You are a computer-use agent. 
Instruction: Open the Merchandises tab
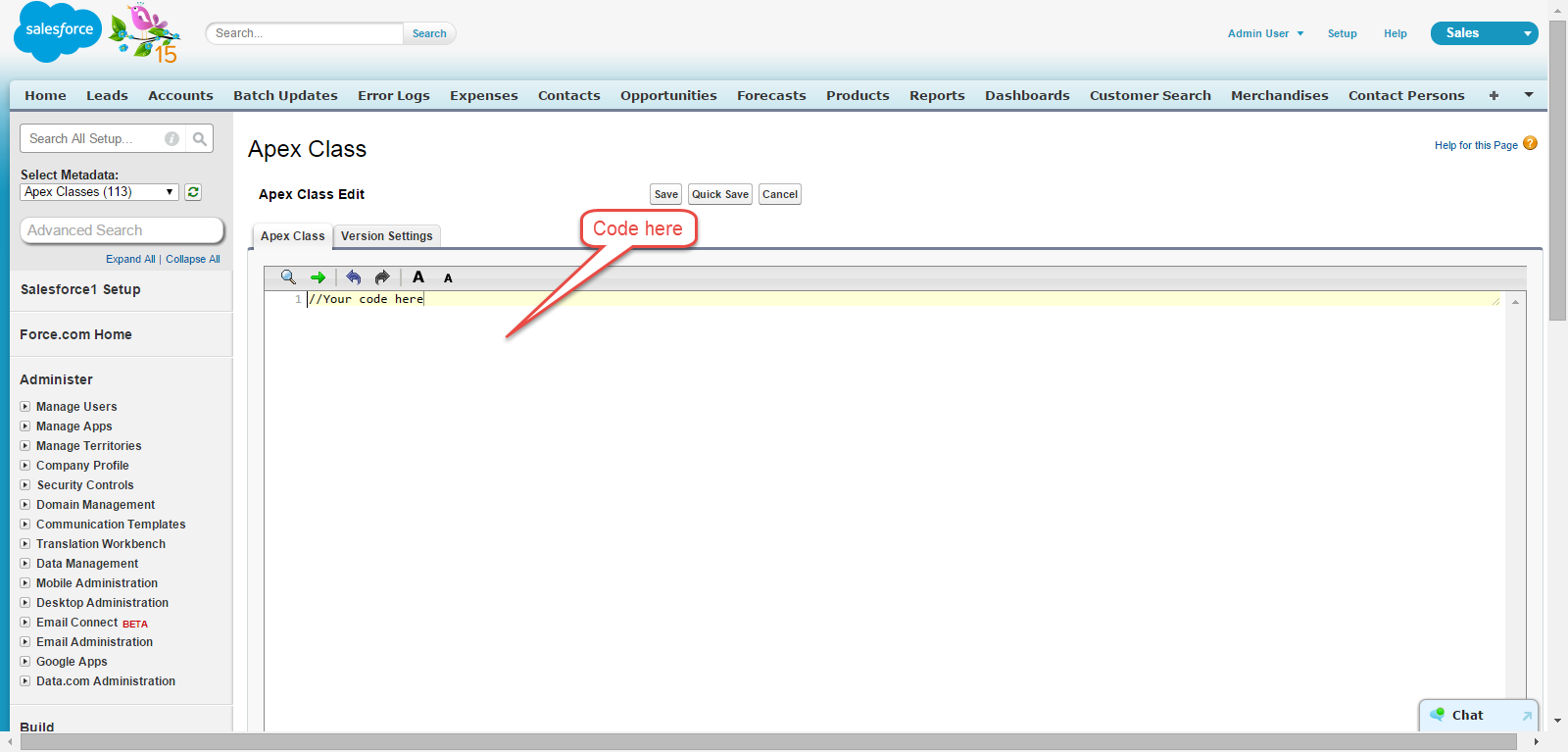tap(1280, 95)
